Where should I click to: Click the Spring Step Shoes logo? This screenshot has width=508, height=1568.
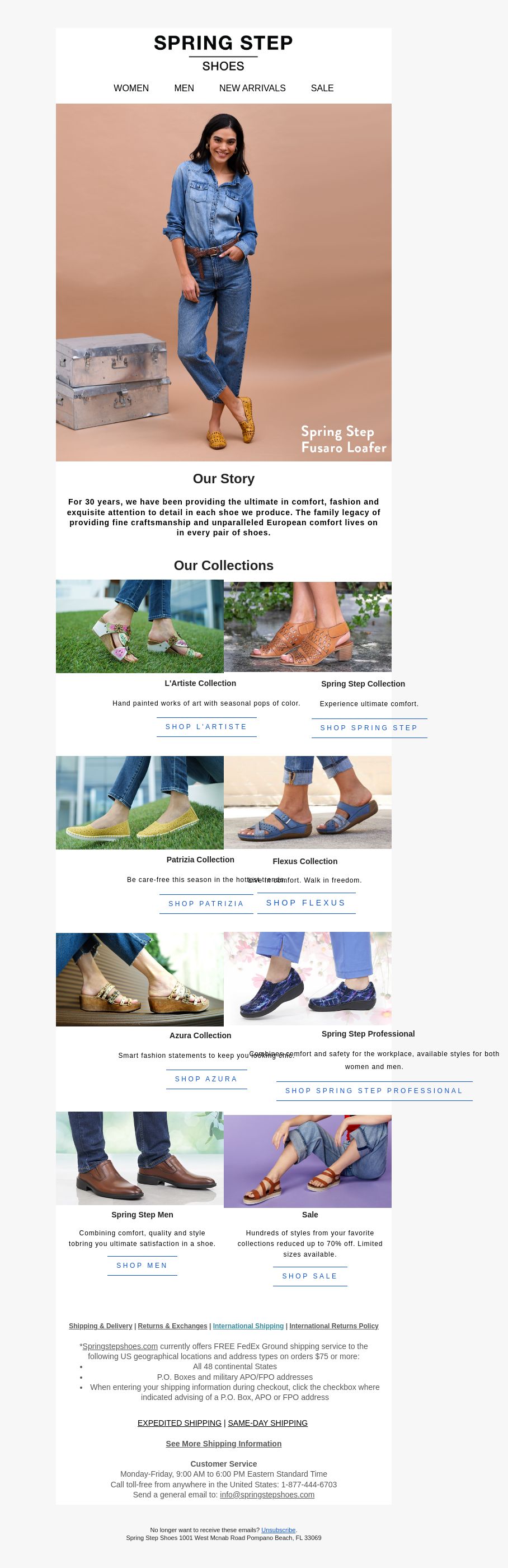coord(223,53)
